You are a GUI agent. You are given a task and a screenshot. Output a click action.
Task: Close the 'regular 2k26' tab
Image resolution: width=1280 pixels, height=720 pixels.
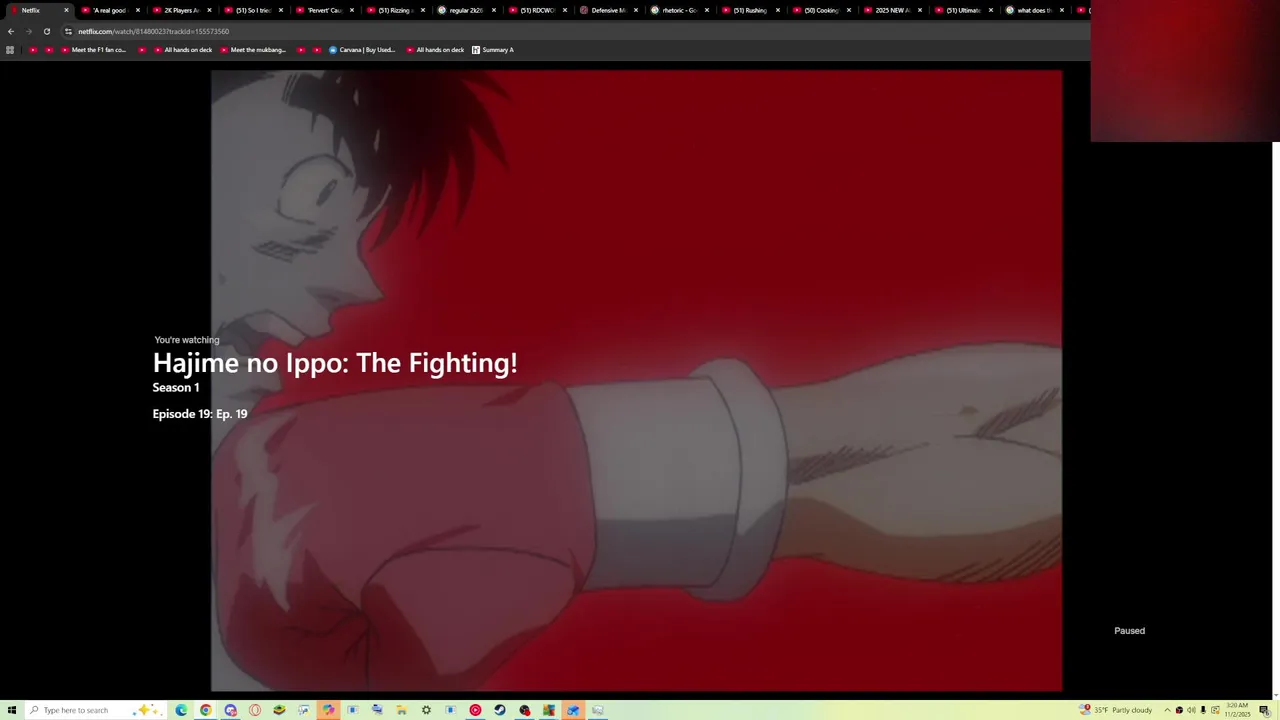493,10
